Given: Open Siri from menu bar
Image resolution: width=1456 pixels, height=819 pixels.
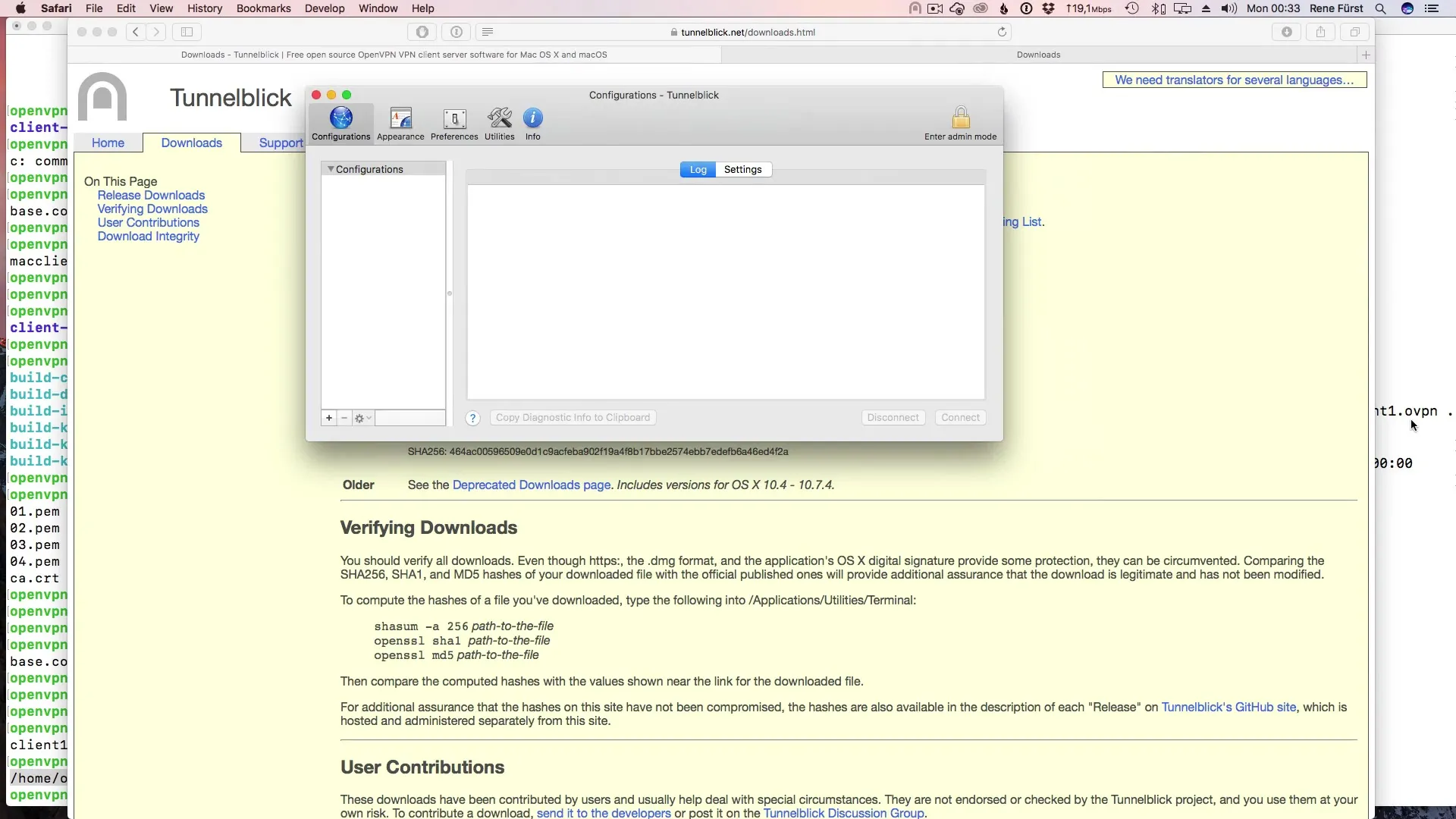Looking at the screenshot, I should [1407, 8].
